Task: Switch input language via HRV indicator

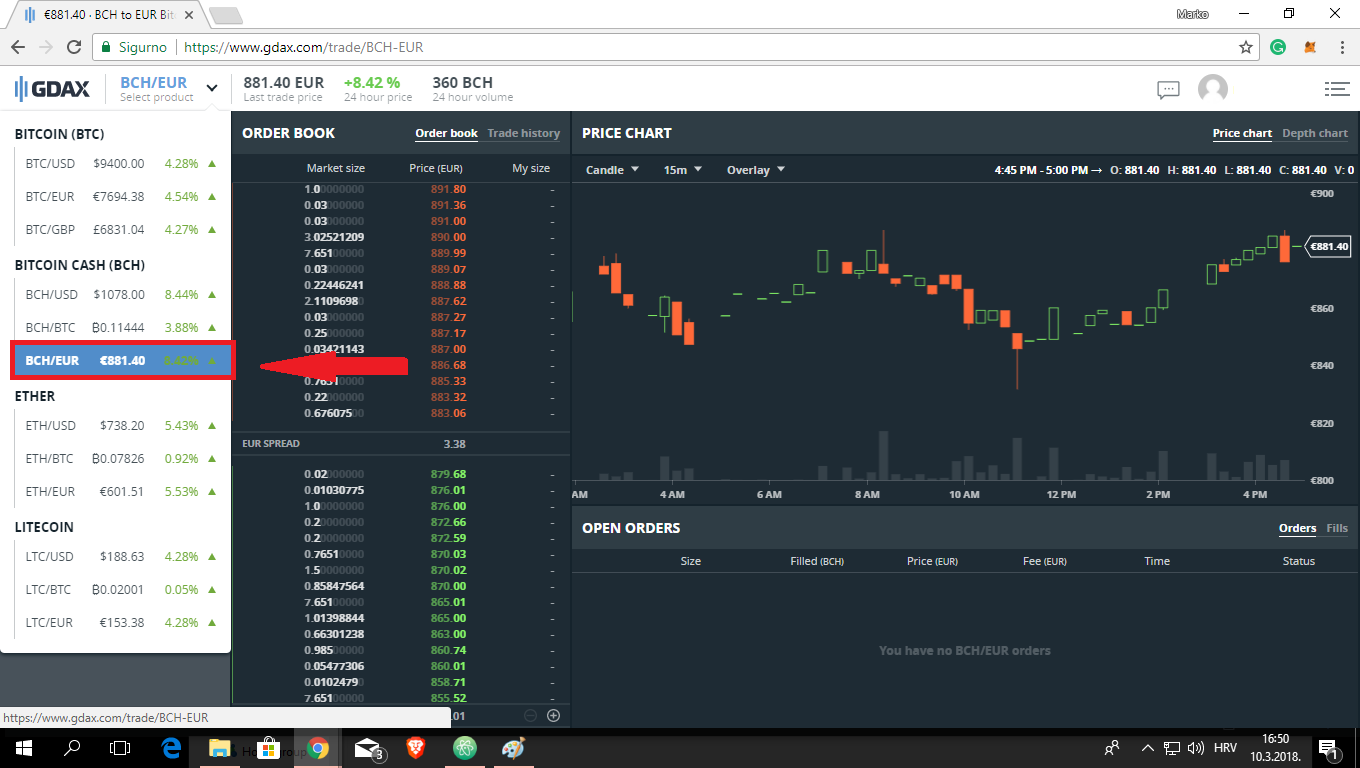Action: click(1225, 748)
